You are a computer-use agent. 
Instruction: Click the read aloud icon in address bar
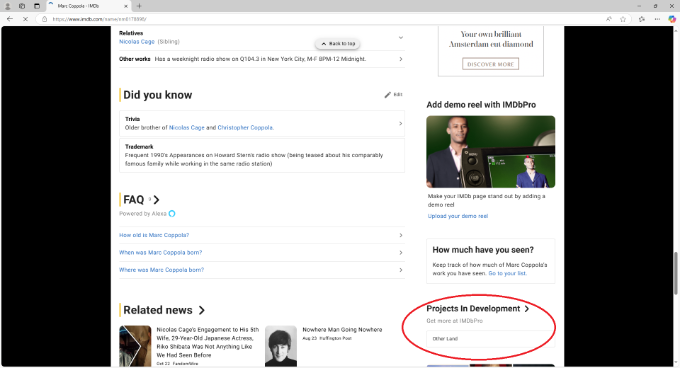point(609,19)
